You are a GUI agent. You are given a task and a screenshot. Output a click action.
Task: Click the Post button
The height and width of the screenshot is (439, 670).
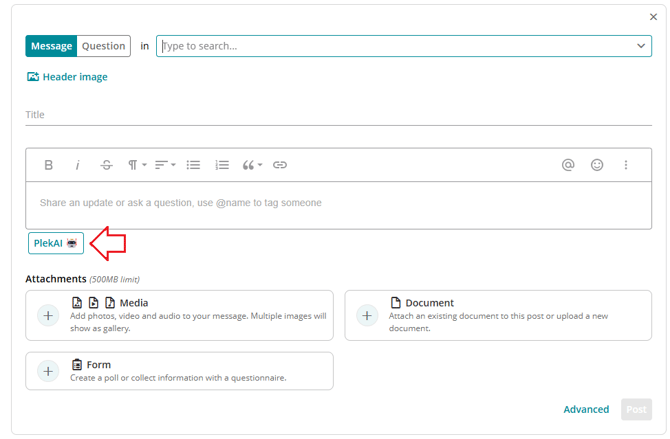tap(636, 410)
